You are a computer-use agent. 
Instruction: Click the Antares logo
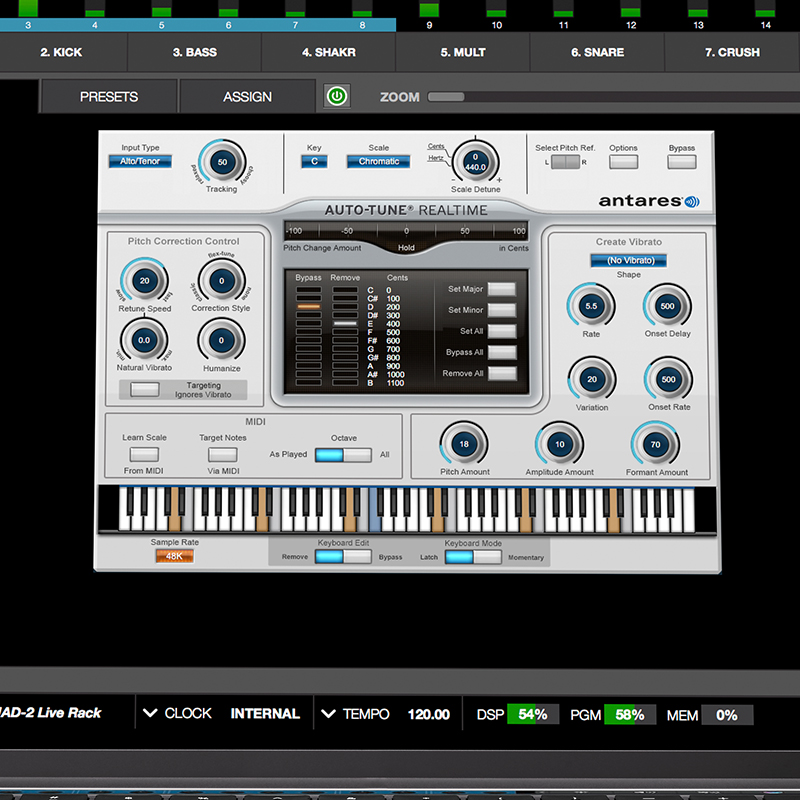pyautogui.click(x=648, y=202)
